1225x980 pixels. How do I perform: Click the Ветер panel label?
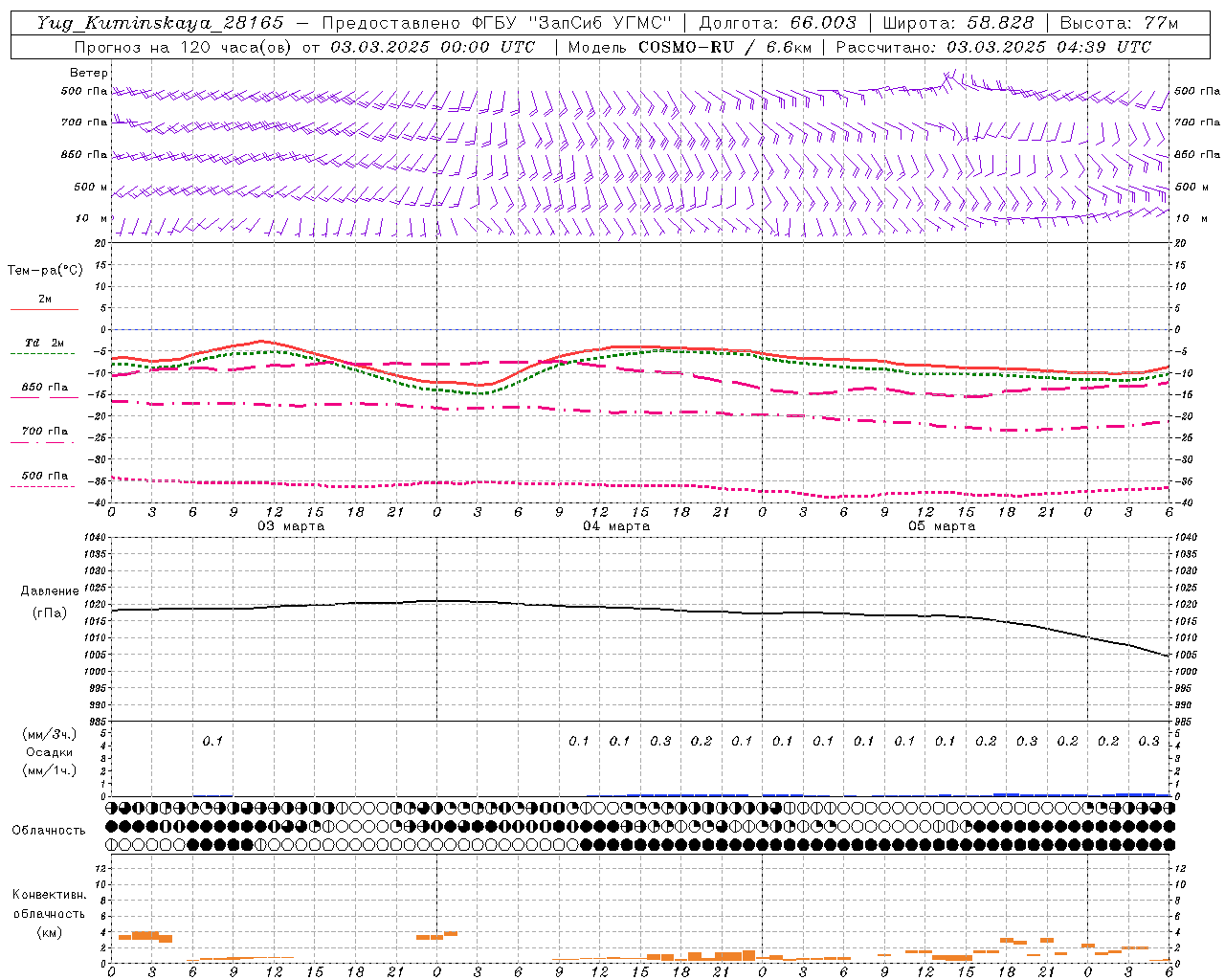(89, 73)
